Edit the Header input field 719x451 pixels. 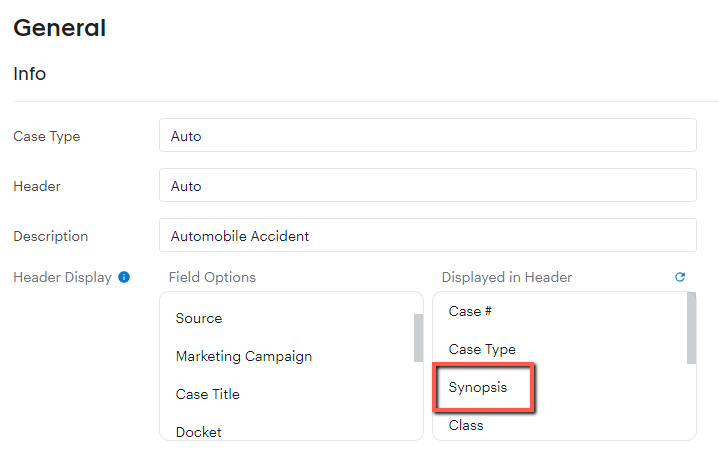tap(428, 185)
